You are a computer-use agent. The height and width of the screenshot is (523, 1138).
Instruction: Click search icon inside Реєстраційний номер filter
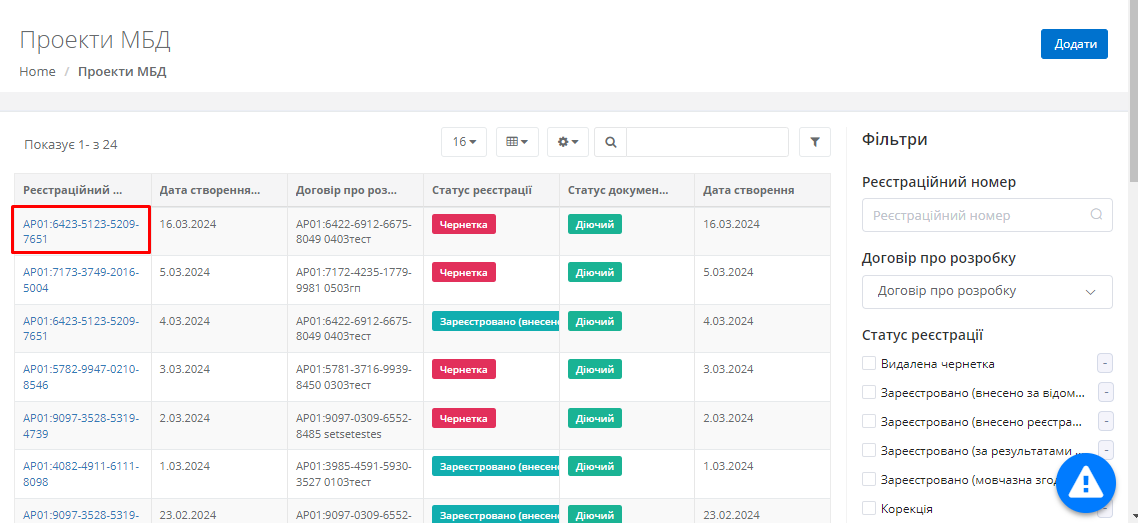click(1096, 215)
